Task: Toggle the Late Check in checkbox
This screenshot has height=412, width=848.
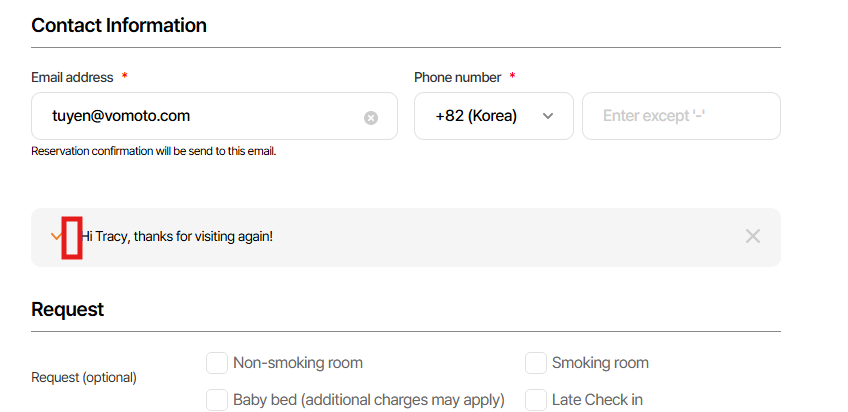Action: pos(536,400)
